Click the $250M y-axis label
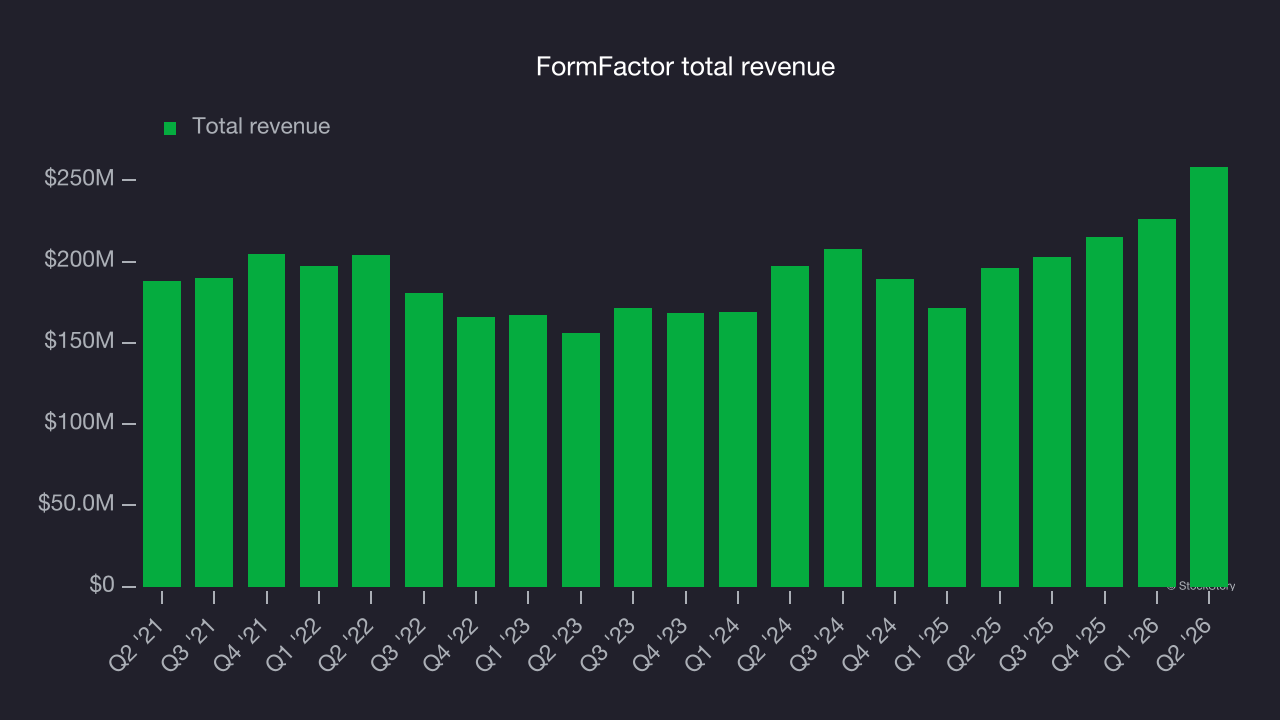 click(79, 179)
